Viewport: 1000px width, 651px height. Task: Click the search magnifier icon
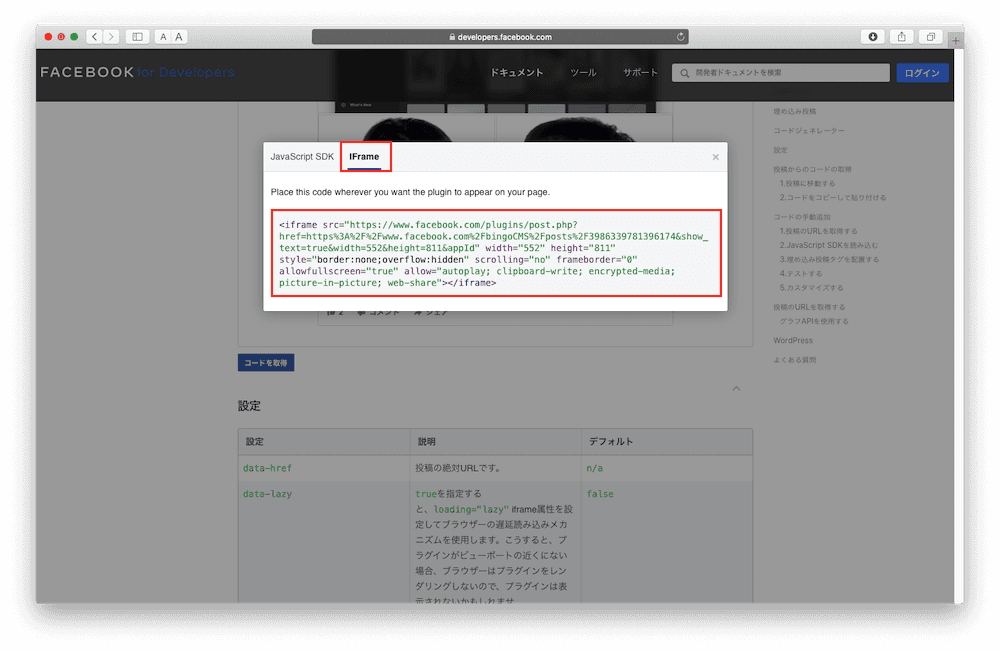(684, 73)
